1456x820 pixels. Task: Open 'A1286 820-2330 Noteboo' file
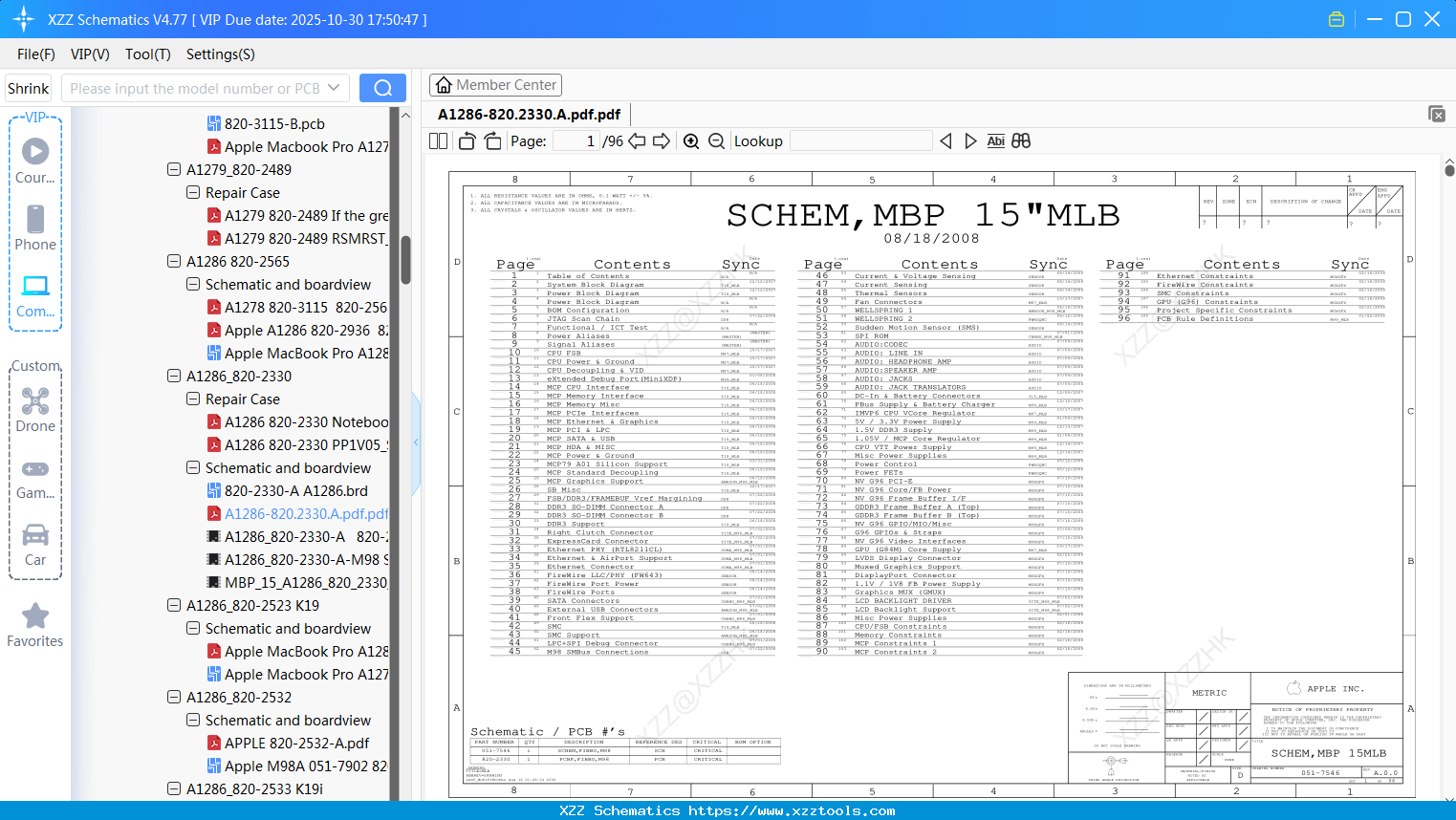click(306, 421)
